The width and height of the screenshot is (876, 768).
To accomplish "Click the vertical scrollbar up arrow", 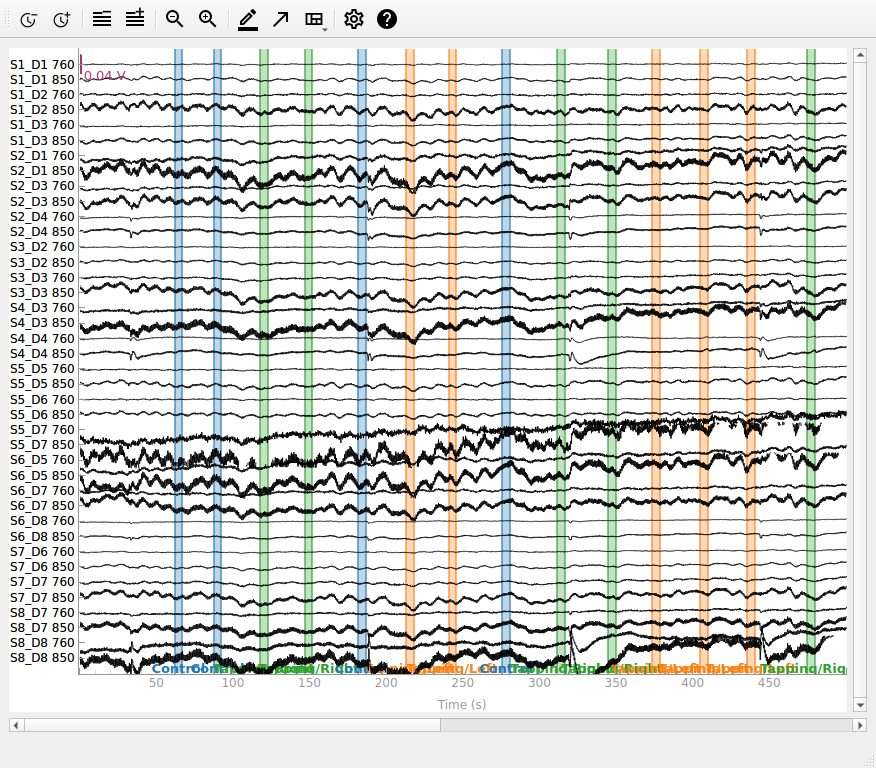I will (860, 55).
